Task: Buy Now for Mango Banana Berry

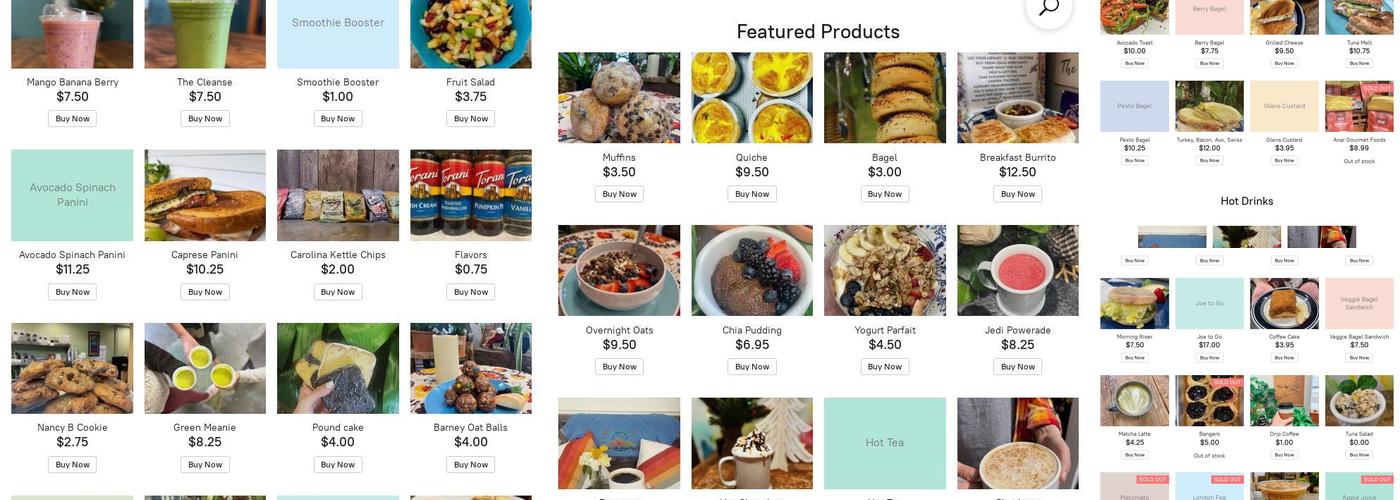Action: 72,119
